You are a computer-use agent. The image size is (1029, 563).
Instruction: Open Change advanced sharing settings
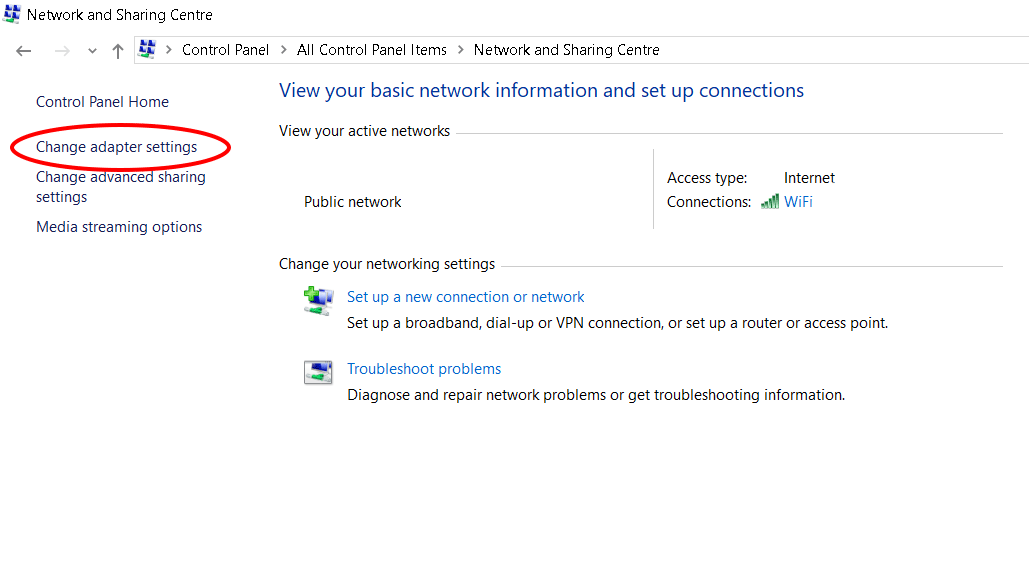point(121,187)
